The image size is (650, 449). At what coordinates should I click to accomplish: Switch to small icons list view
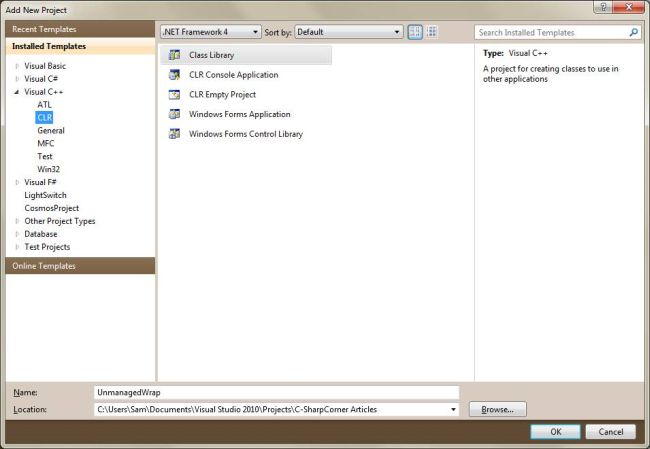point(415,32)
